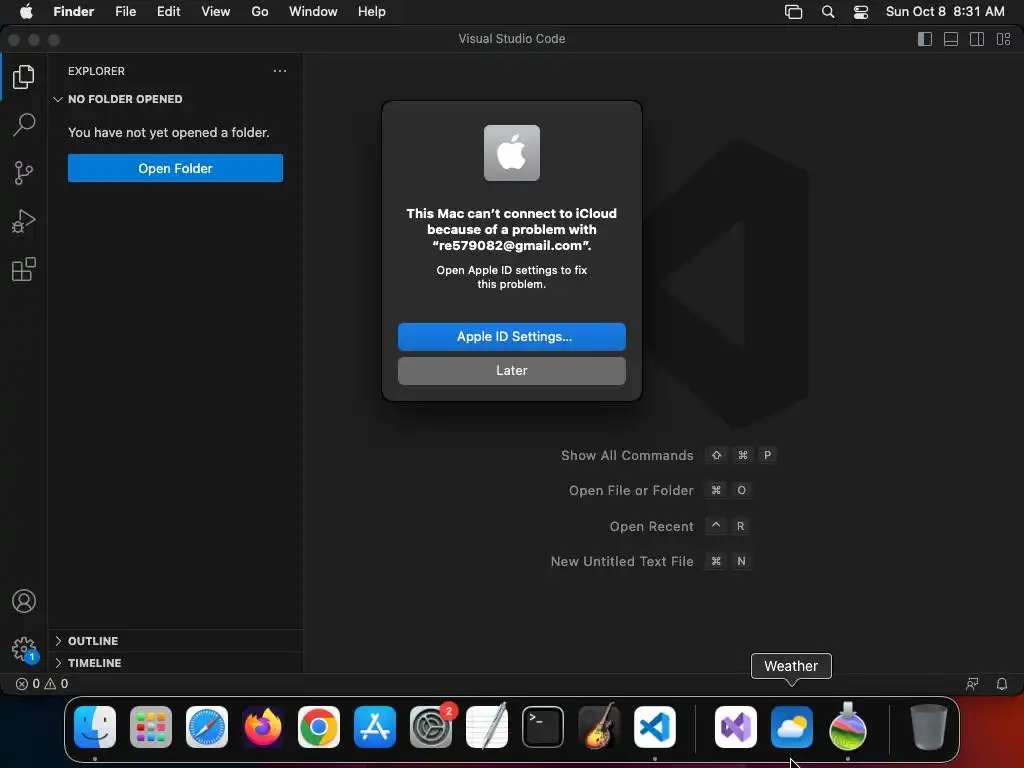Open notifications bell in status bar
The image size is (1024, 768).
pos(1002,684)
